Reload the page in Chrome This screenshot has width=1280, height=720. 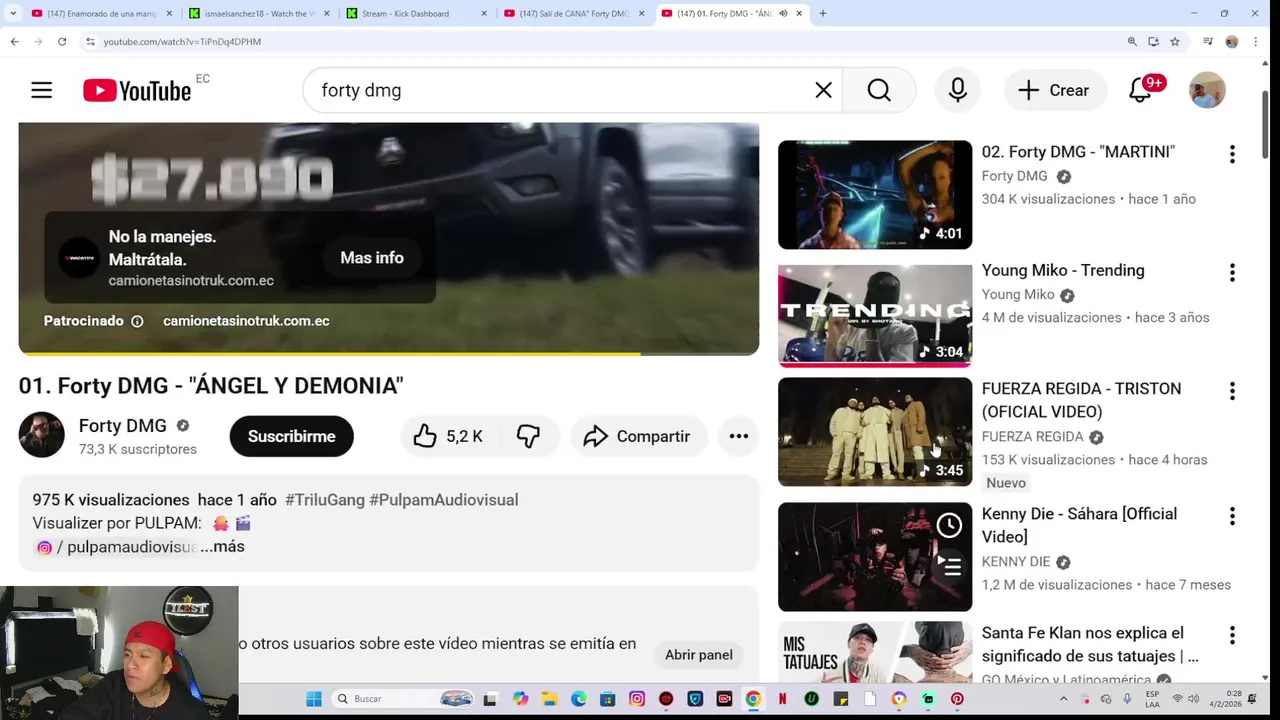[x=62, y=41]
